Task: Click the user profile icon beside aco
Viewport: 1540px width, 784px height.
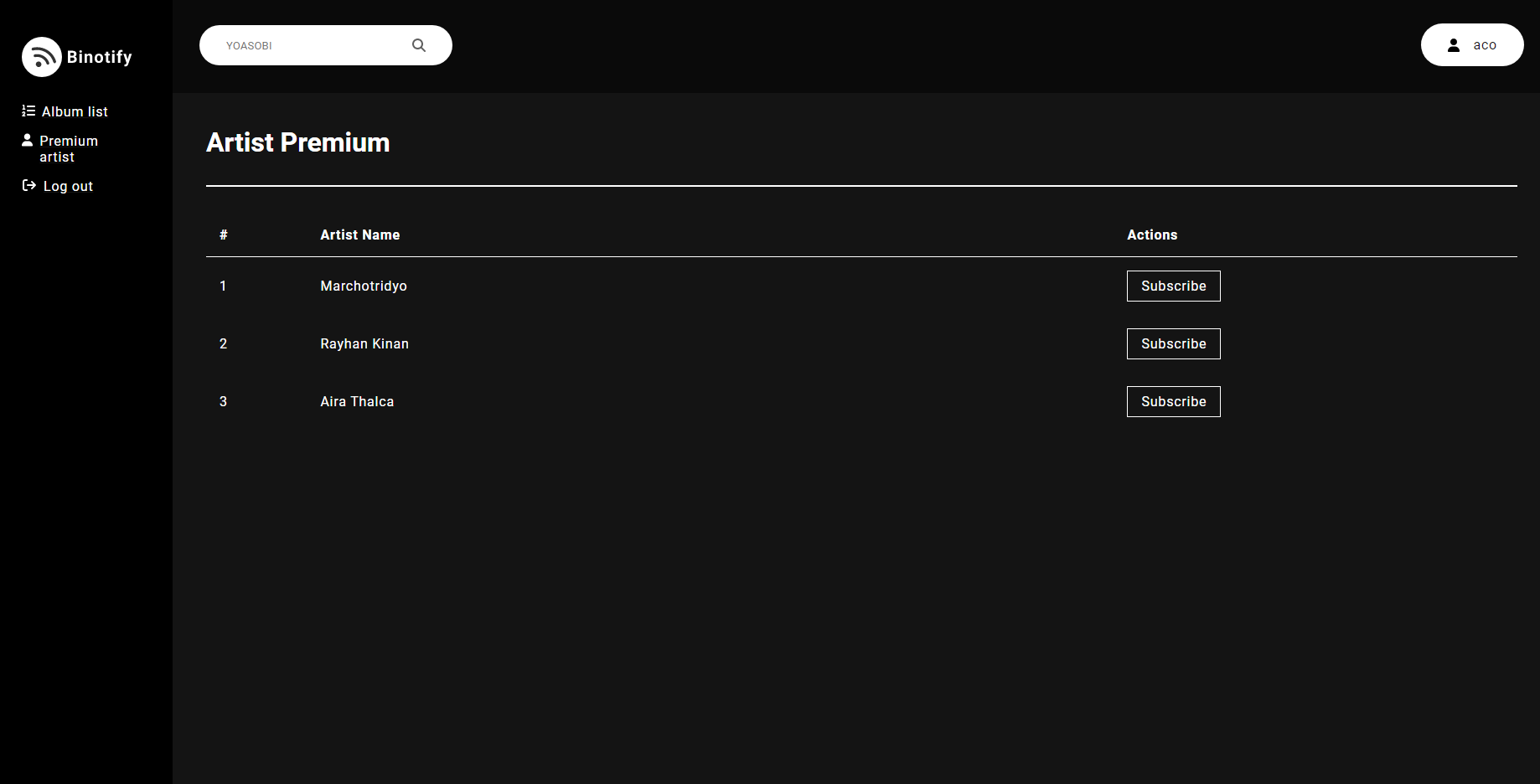Action: [1454, 45]
